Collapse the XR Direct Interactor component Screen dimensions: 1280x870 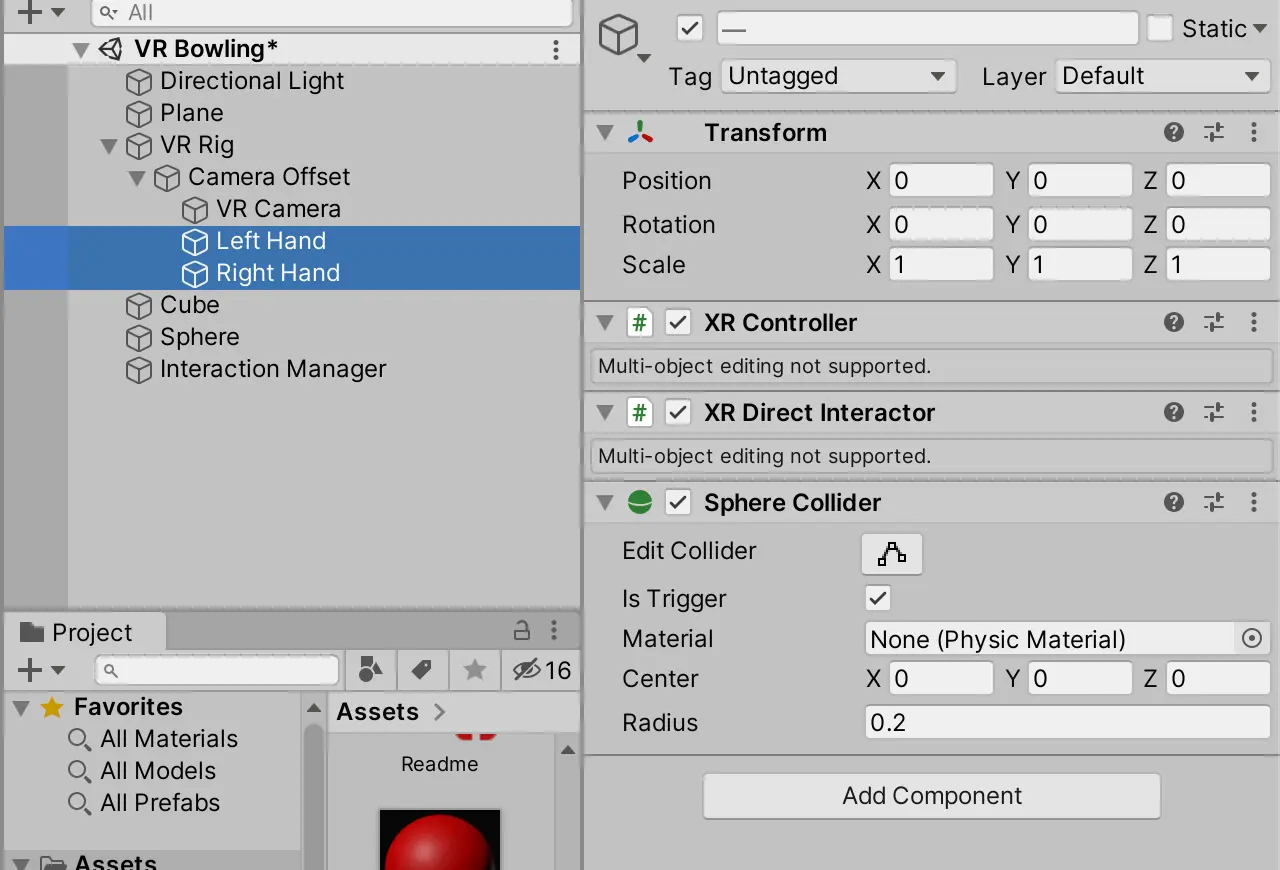[604, 413]
